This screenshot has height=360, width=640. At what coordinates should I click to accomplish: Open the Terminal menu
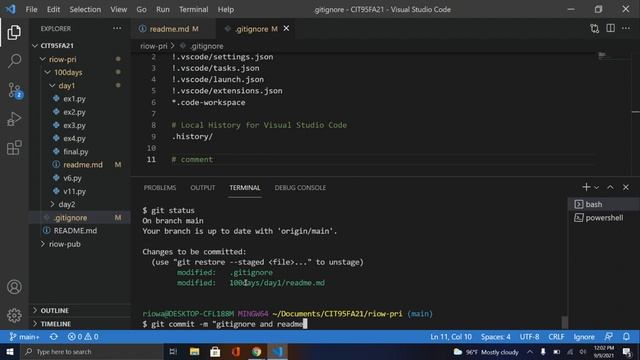coord(193,9)
